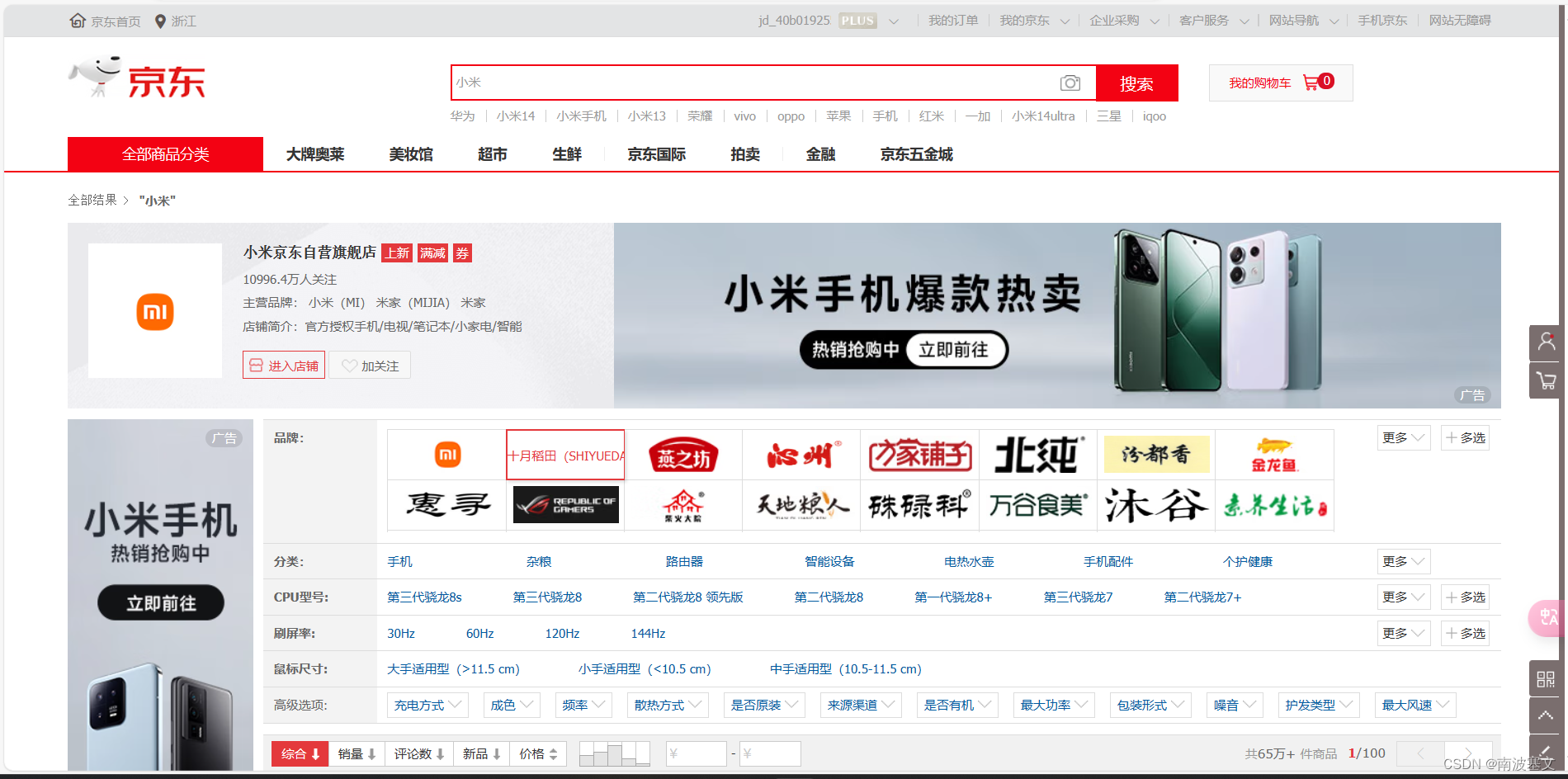
Task: Click the previous page arrow in pagination
Action: [x=1419, y=753]
